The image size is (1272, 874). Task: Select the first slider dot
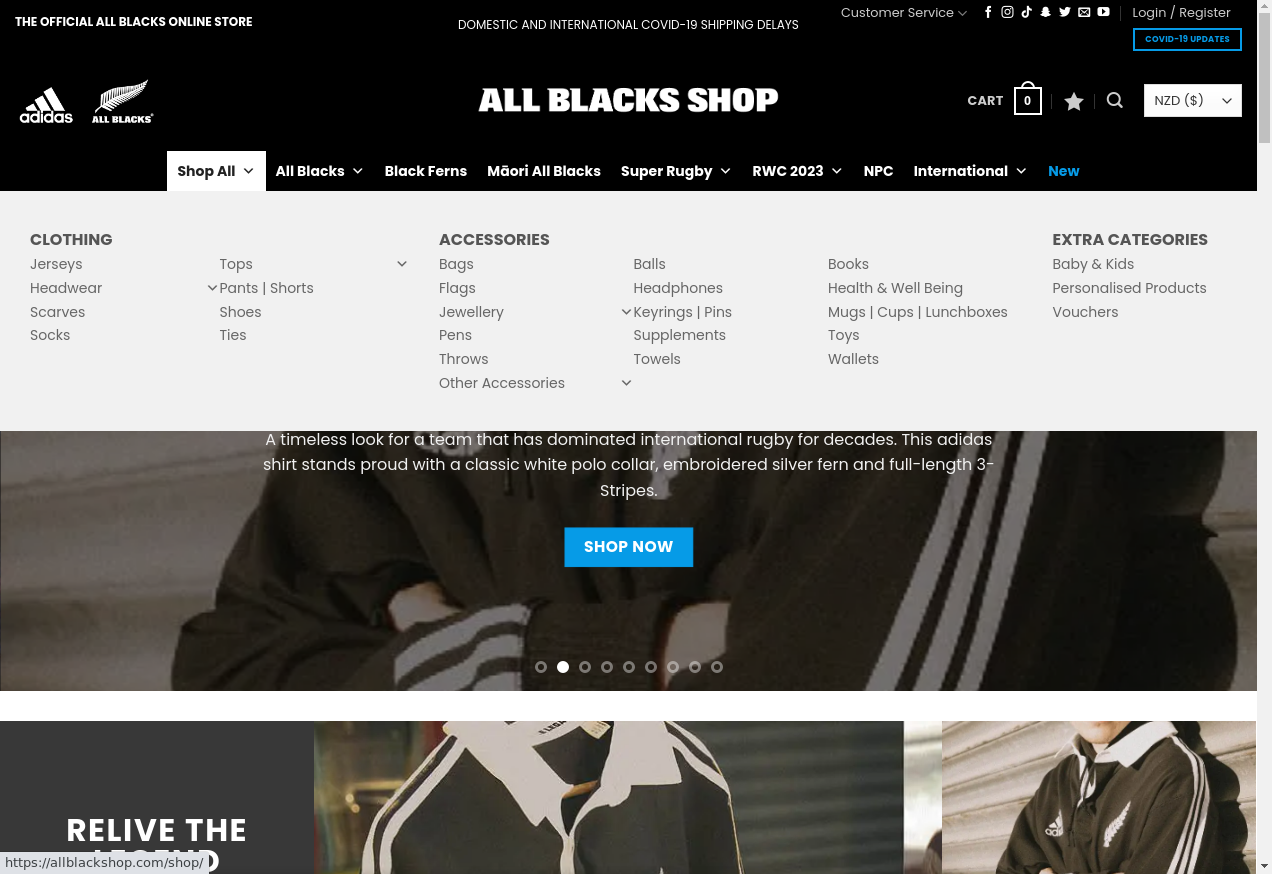click(541, 667)
